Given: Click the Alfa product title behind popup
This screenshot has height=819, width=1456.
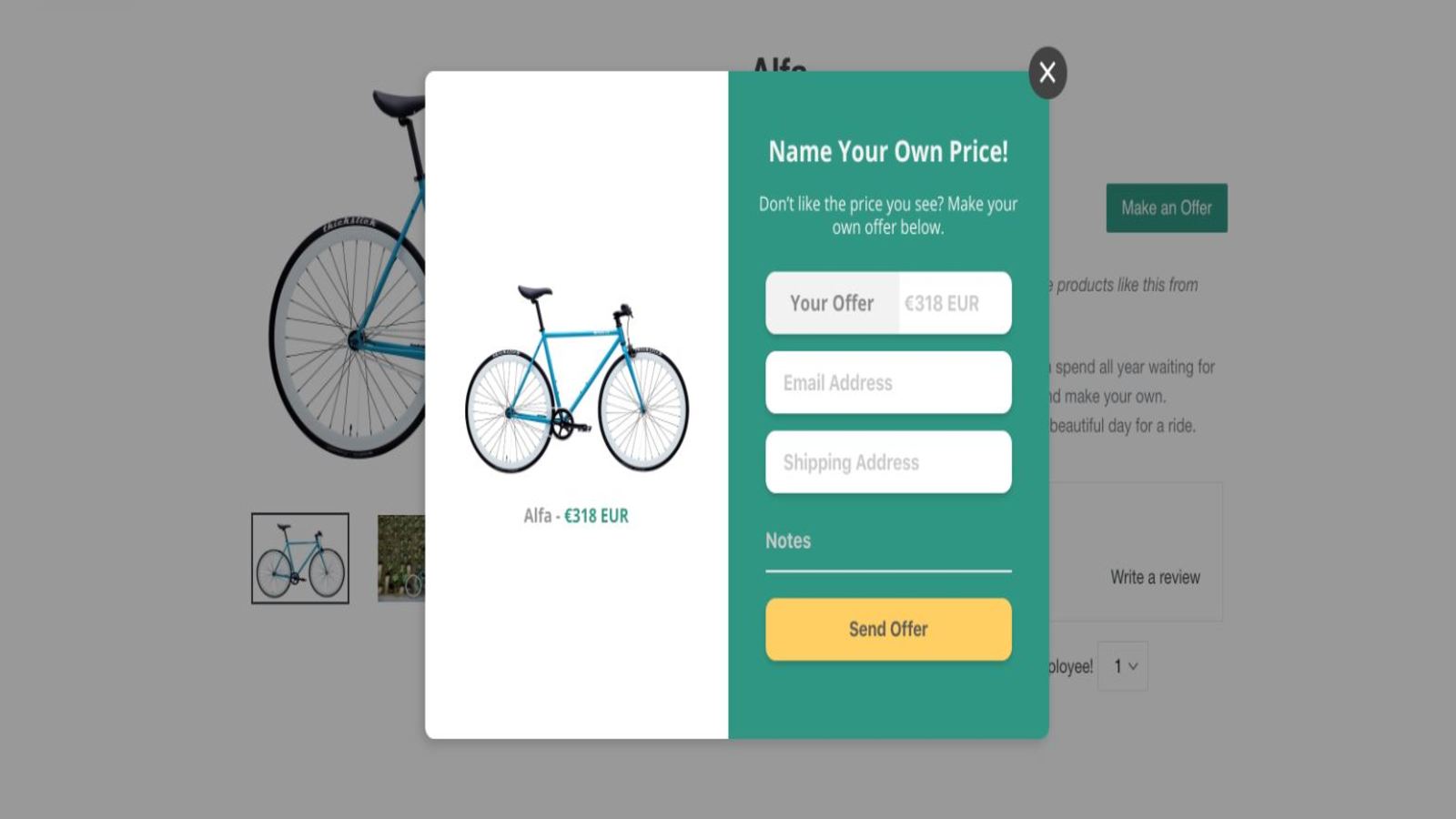Looking at the screenshot, I should [x=780, y=64].
